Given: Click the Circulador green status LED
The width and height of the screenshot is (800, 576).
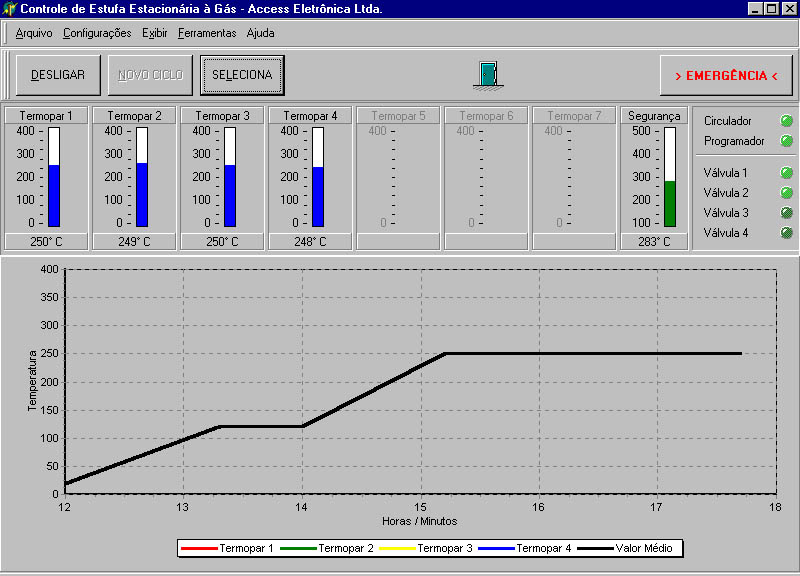Looking at the screenshot, I should coord(786,121).
